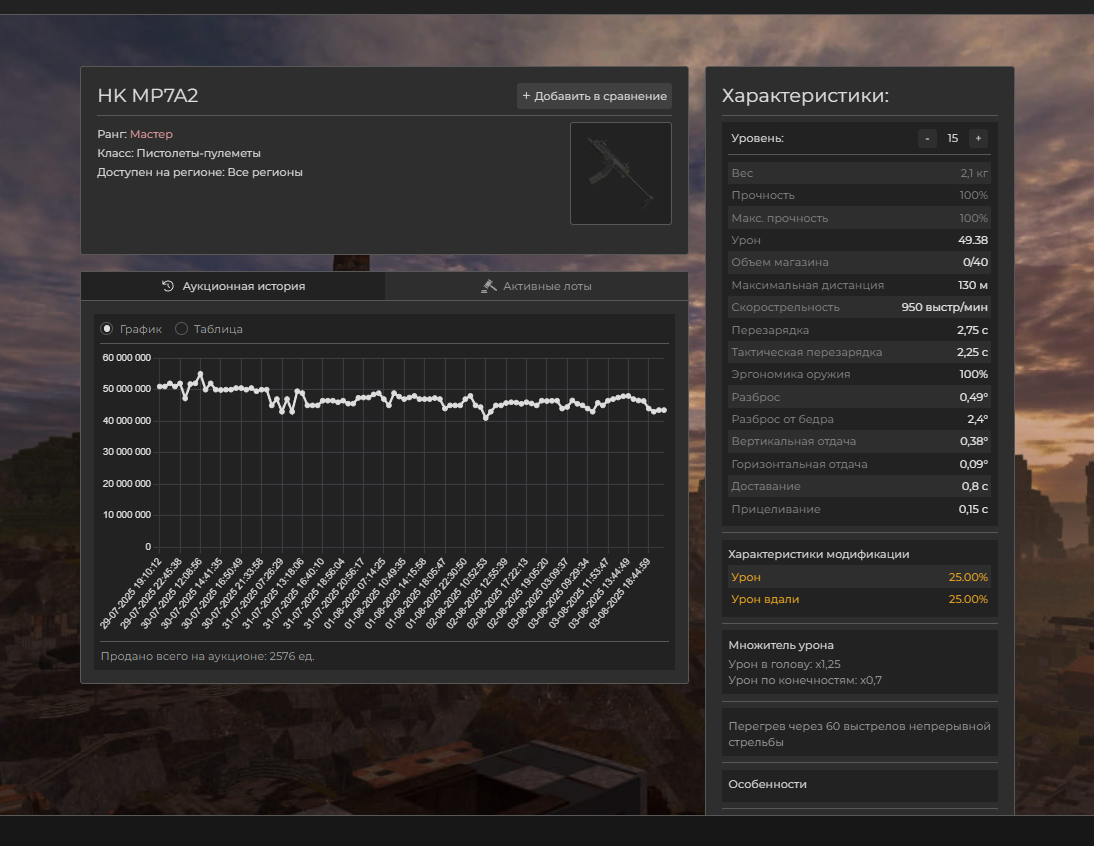Click the Вес 2,1 кг row
This screenshot has width=1094, height=846.
(x=860, y=173)
